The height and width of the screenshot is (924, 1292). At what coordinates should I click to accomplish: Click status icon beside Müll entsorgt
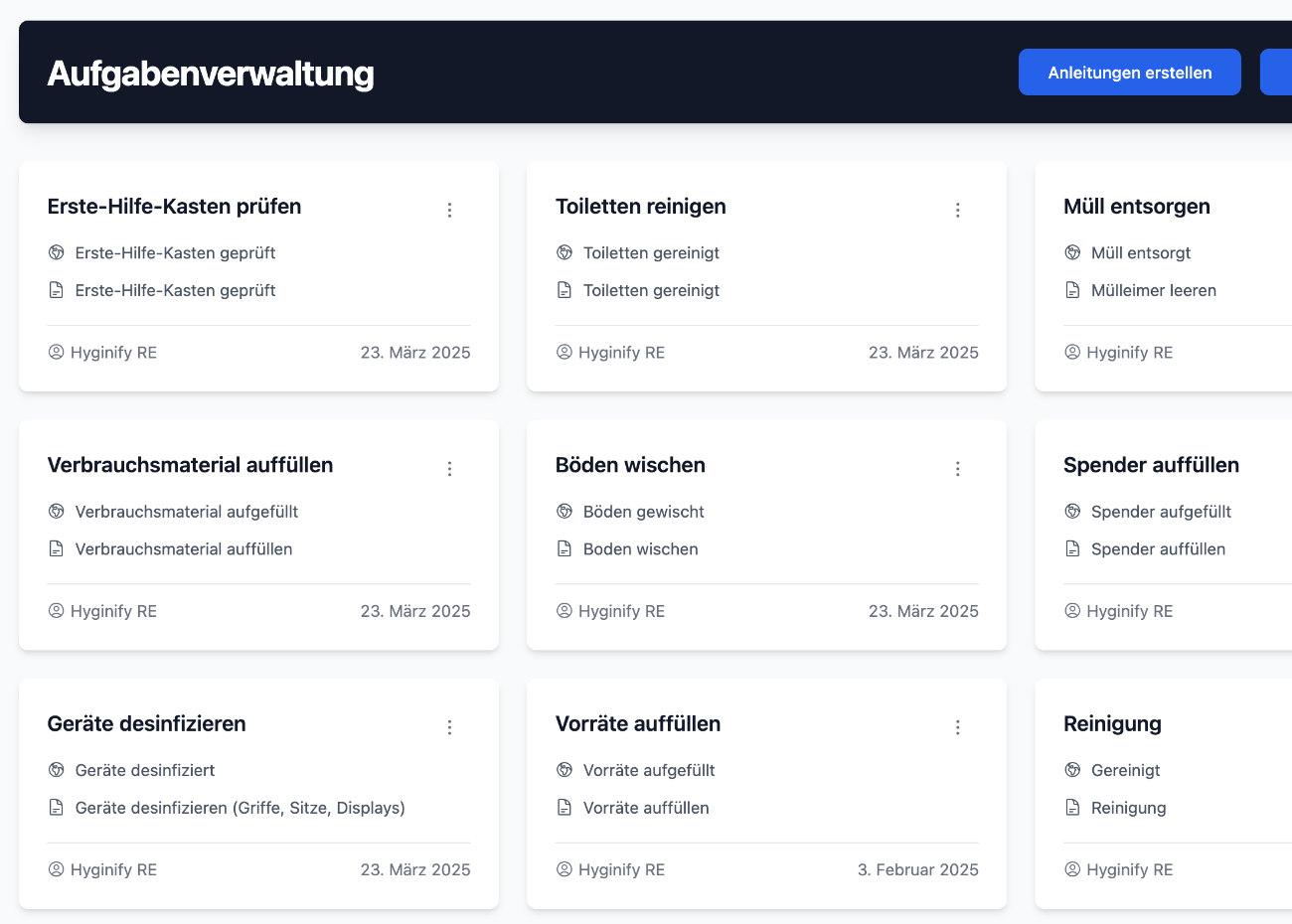click(1072, 252)
